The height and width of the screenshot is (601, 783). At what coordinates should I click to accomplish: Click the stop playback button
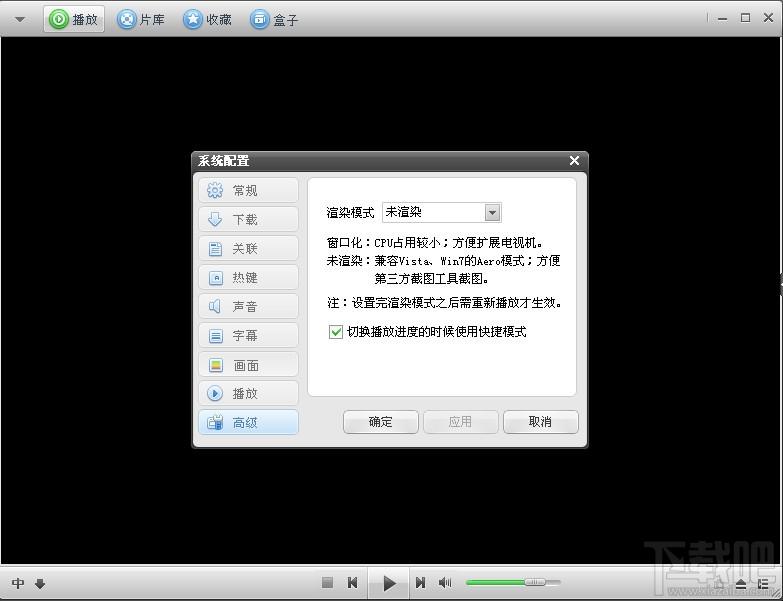coord(328,583)
